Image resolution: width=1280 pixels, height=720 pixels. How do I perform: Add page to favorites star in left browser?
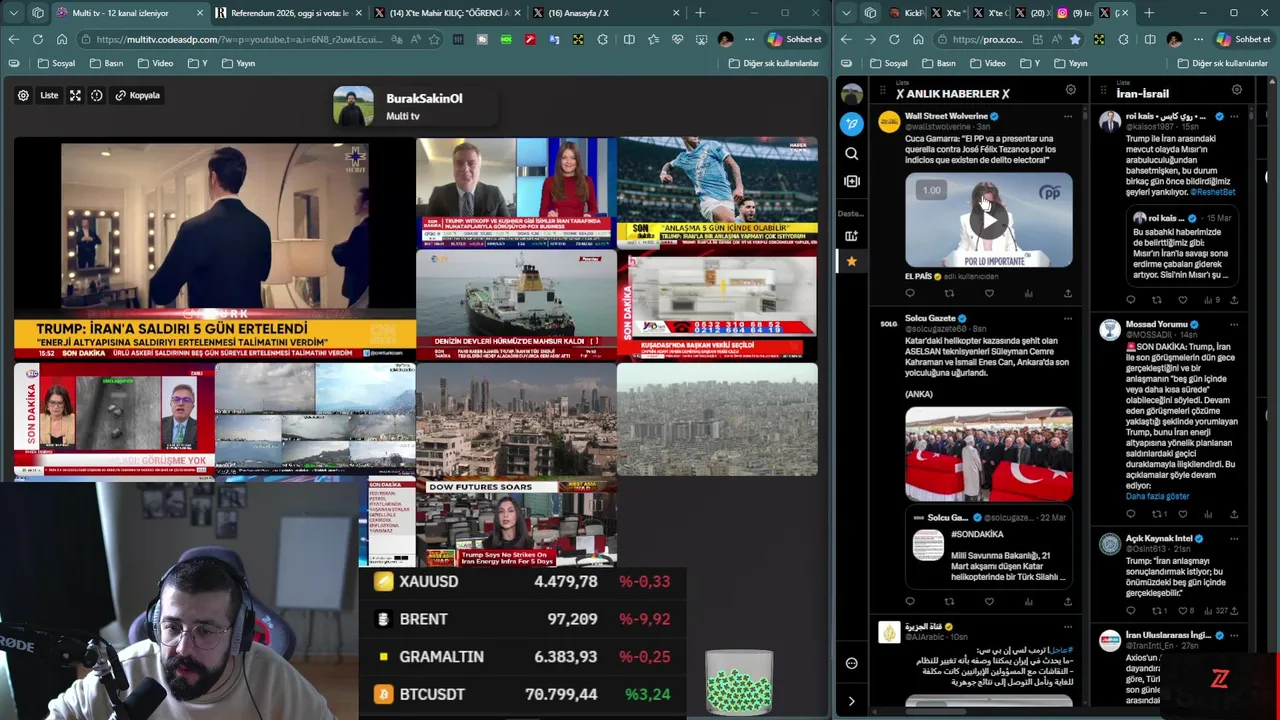point(434,39)
